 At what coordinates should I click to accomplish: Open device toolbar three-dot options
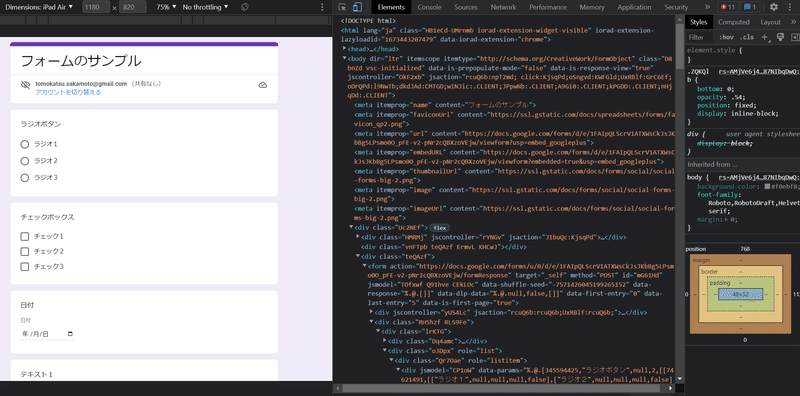pyautogui.click(x=322, y=7)
